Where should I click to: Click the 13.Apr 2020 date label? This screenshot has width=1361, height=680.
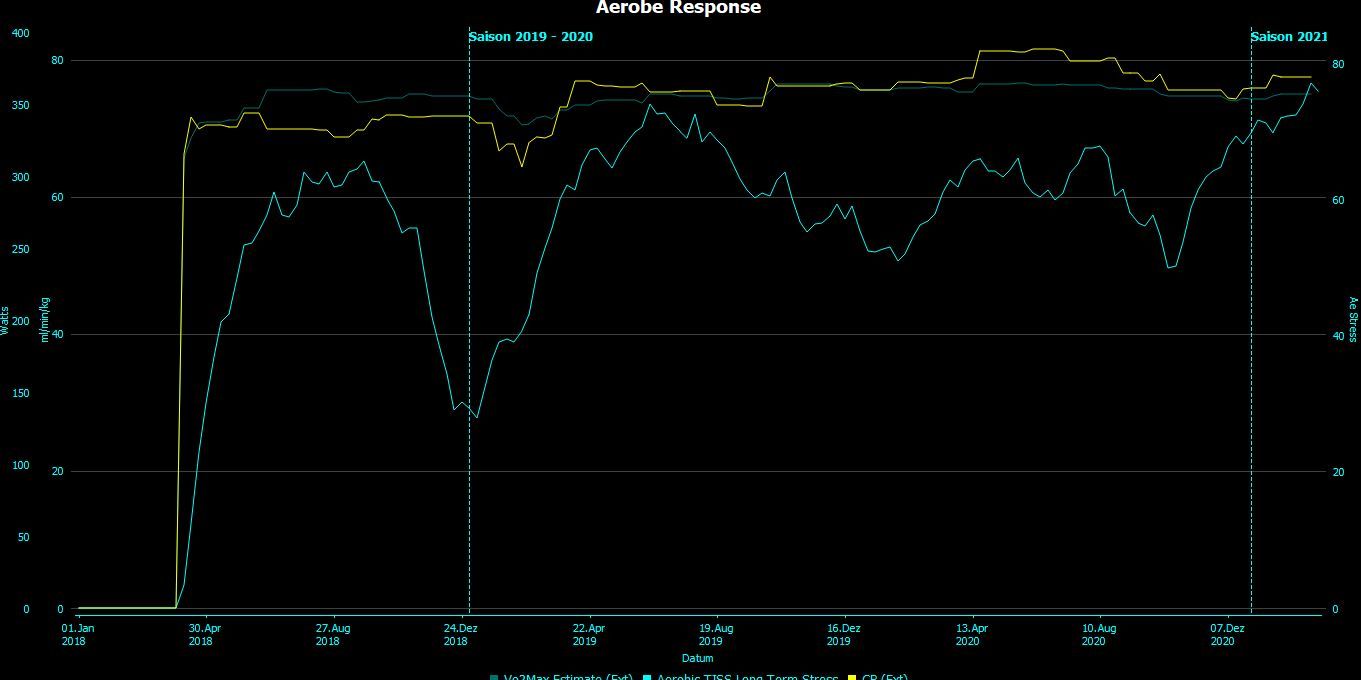pos(971,635)
